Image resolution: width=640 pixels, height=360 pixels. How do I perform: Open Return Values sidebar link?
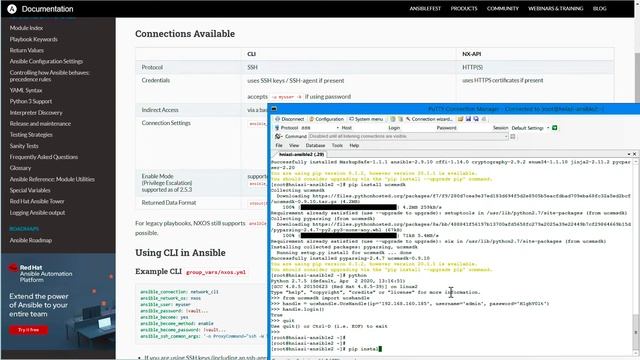27,51
